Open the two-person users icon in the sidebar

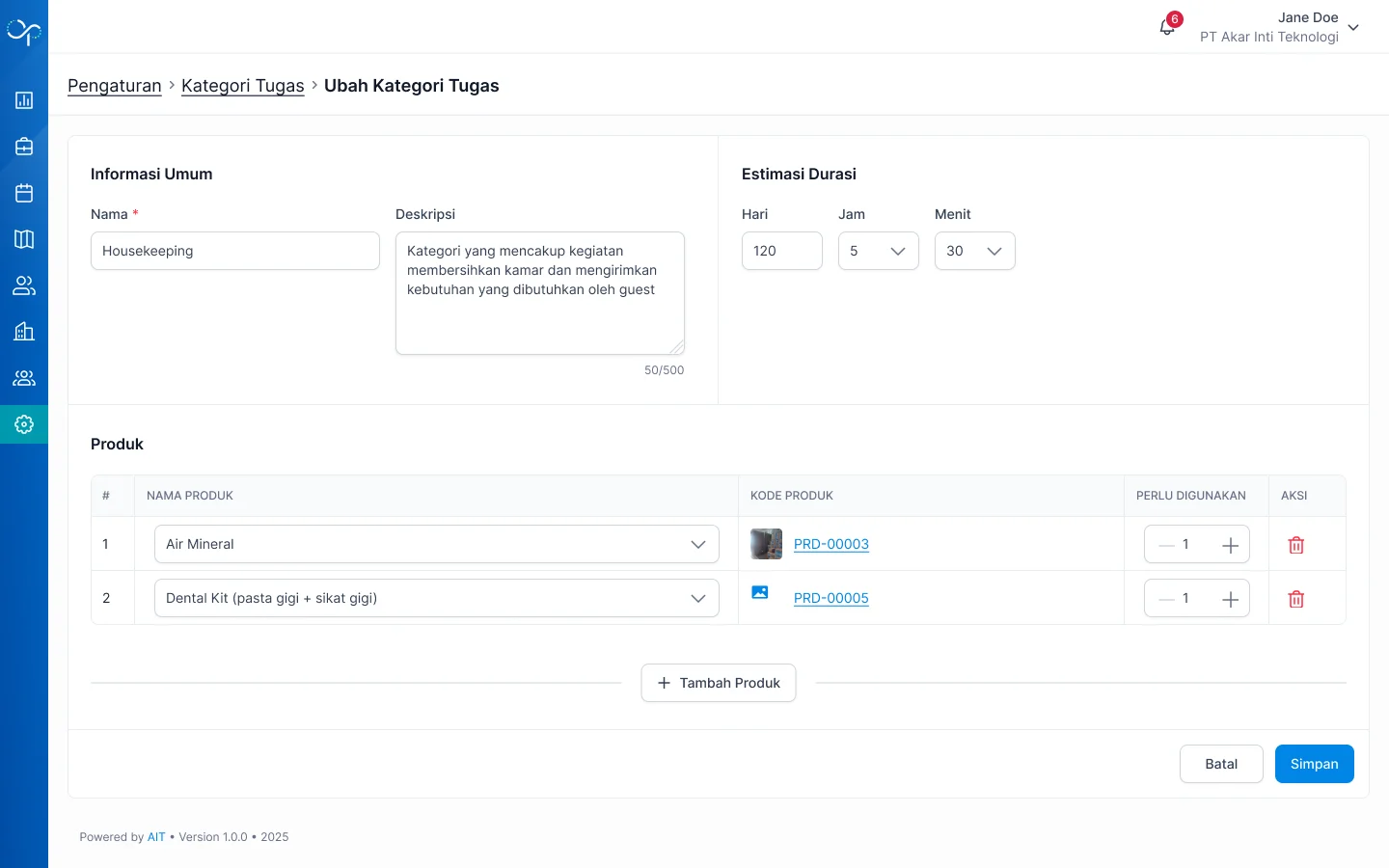coord(24,285)
